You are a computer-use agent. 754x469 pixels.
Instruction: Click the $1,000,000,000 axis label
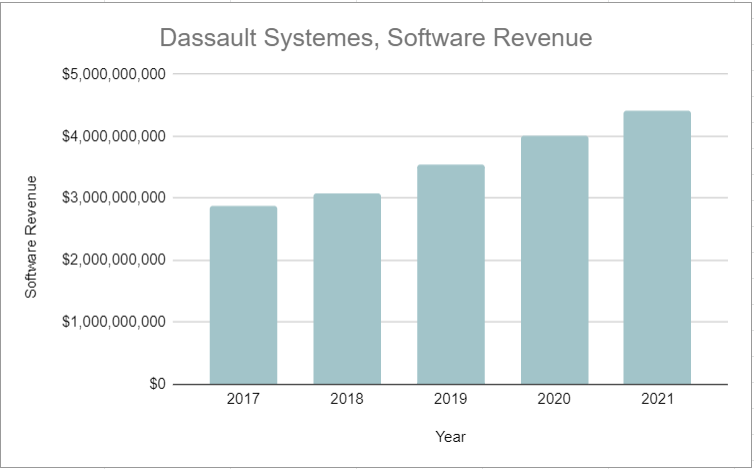113,321
